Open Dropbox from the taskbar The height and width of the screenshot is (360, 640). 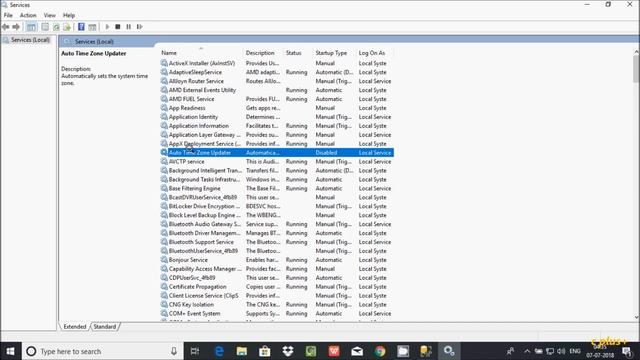[288, 351]
